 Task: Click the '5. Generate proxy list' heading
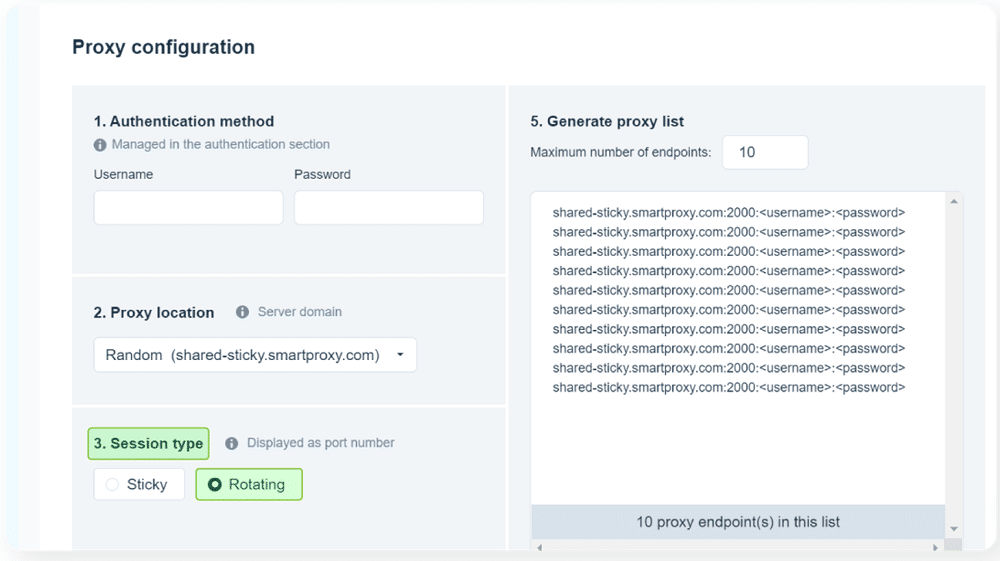(607, 121)
